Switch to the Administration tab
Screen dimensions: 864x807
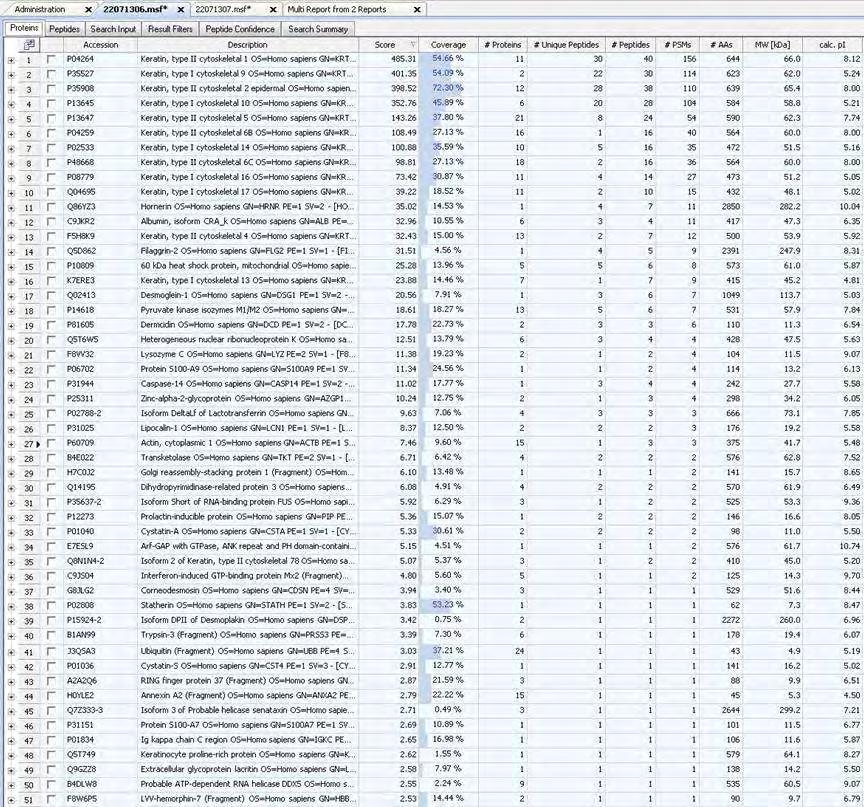pos(40,9)
